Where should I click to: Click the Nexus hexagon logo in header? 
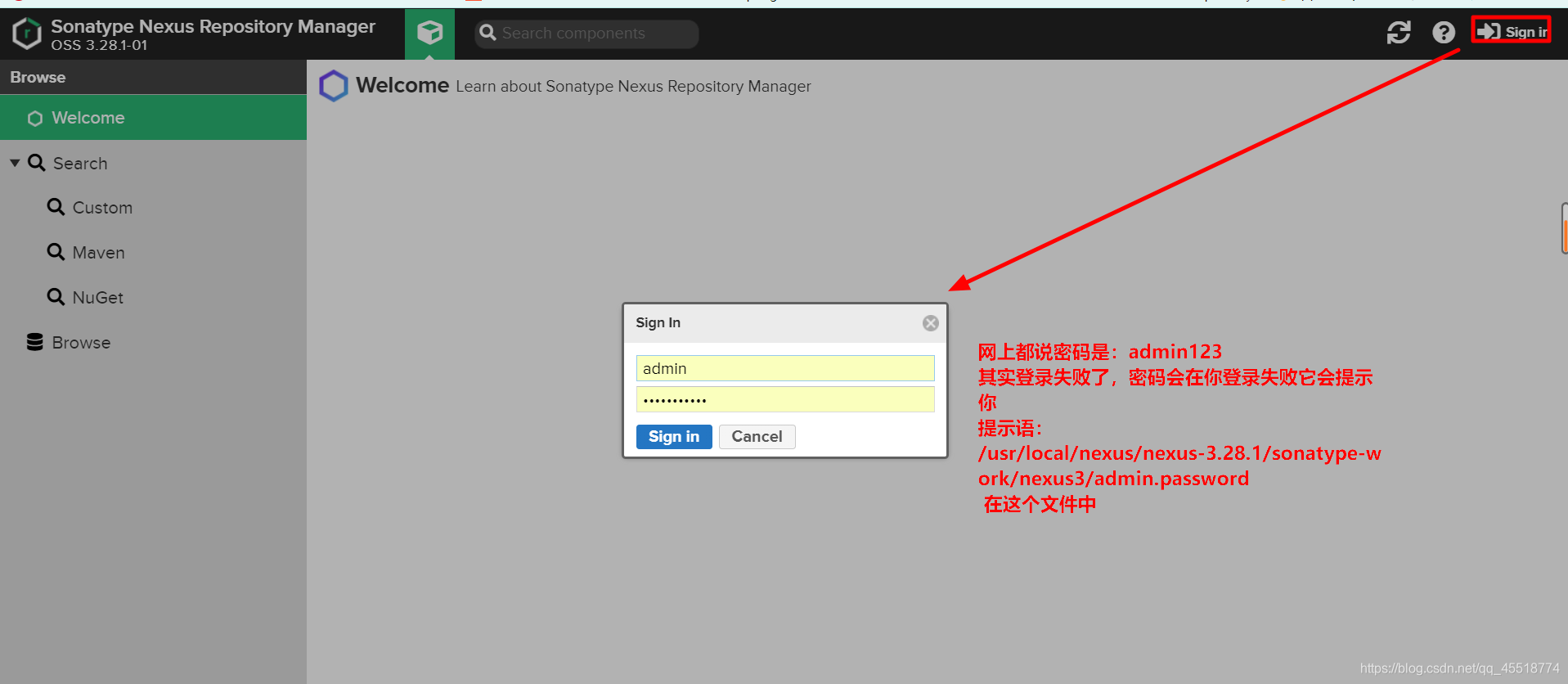click(27, 34)
